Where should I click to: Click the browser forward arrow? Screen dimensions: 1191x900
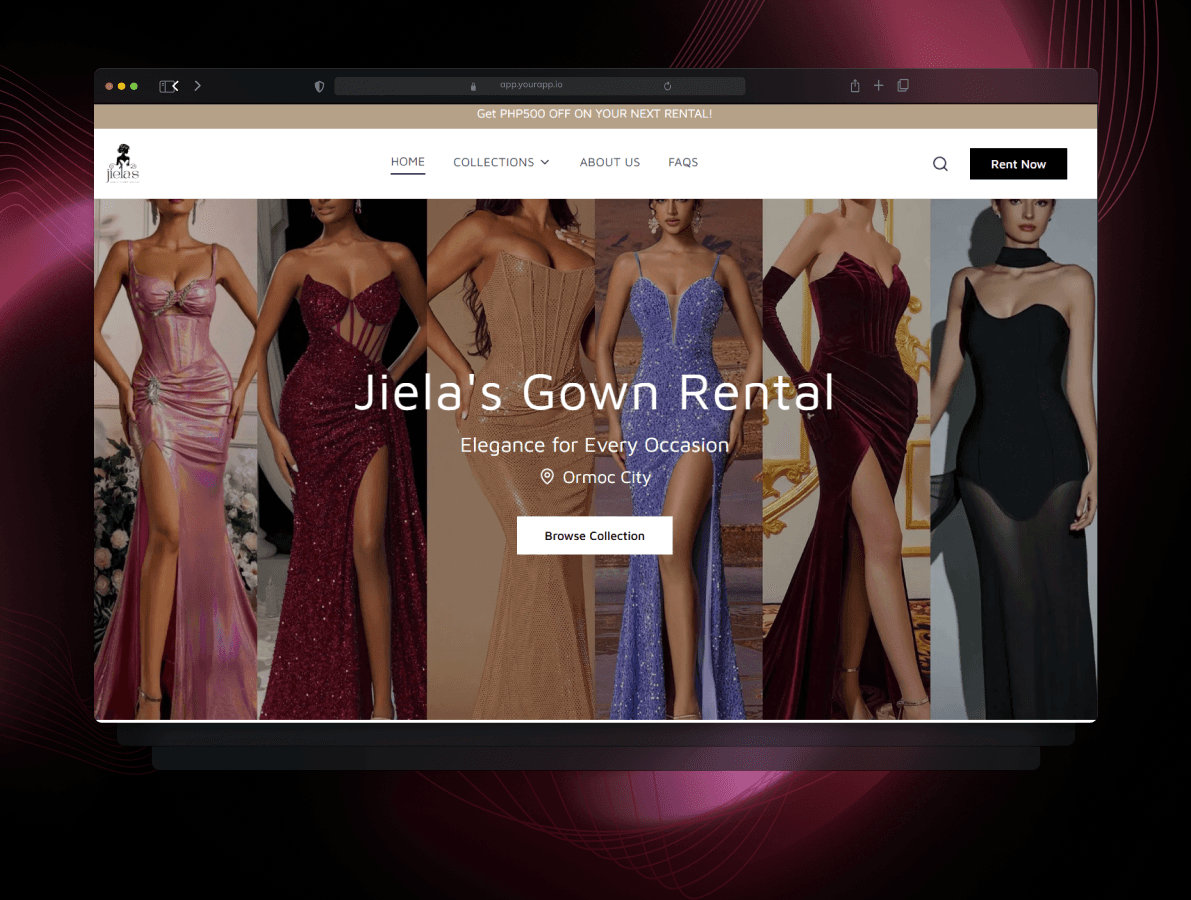click(197, 86)
